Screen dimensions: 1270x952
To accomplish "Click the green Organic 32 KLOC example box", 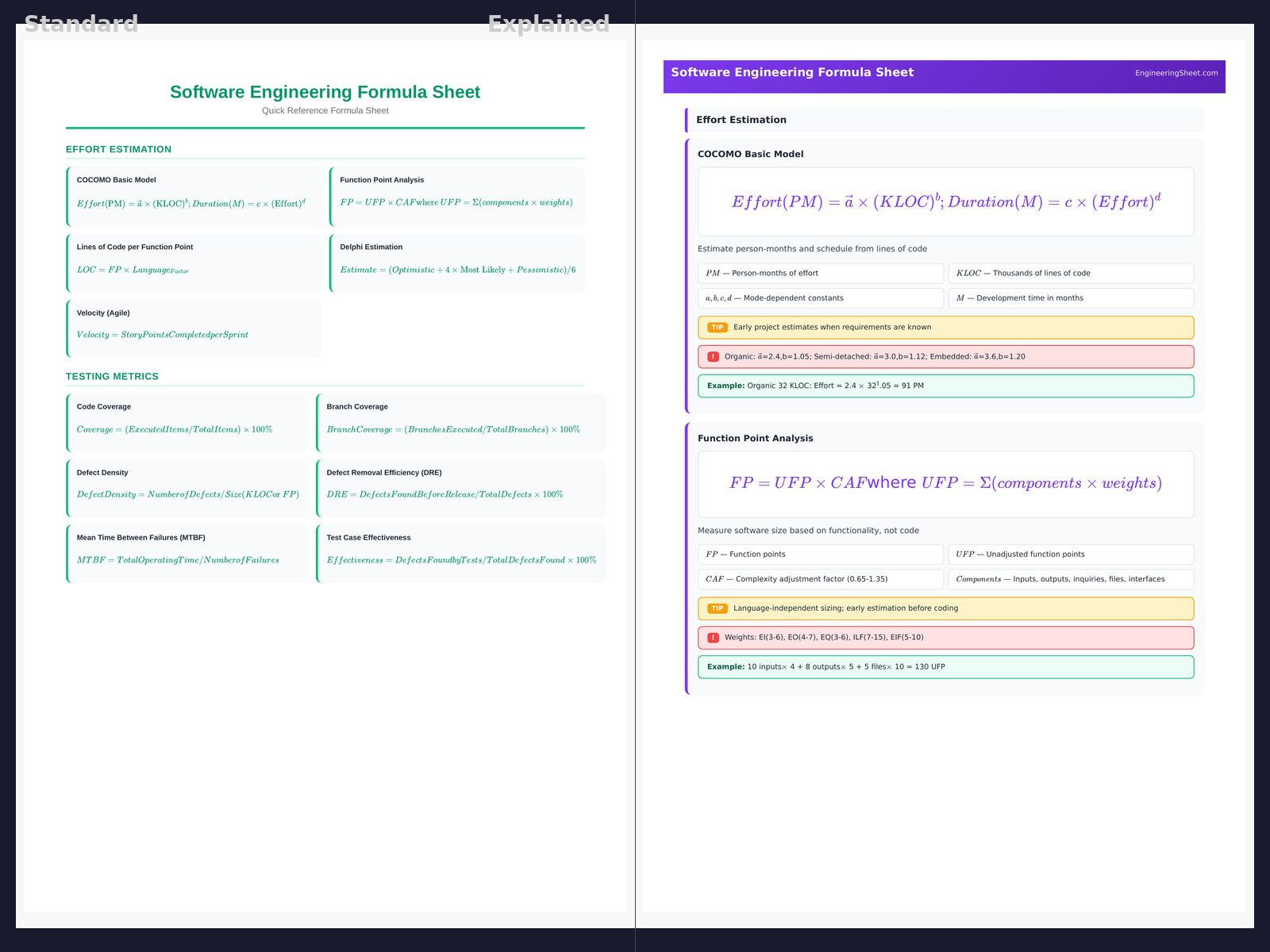I will pos(945,386).
